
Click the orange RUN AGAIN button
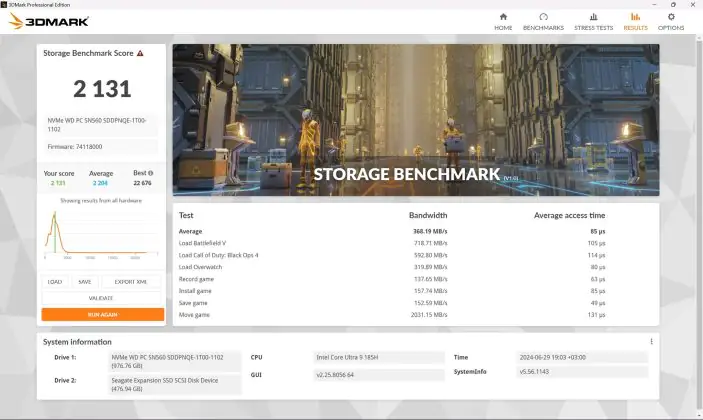pos(103,315)
